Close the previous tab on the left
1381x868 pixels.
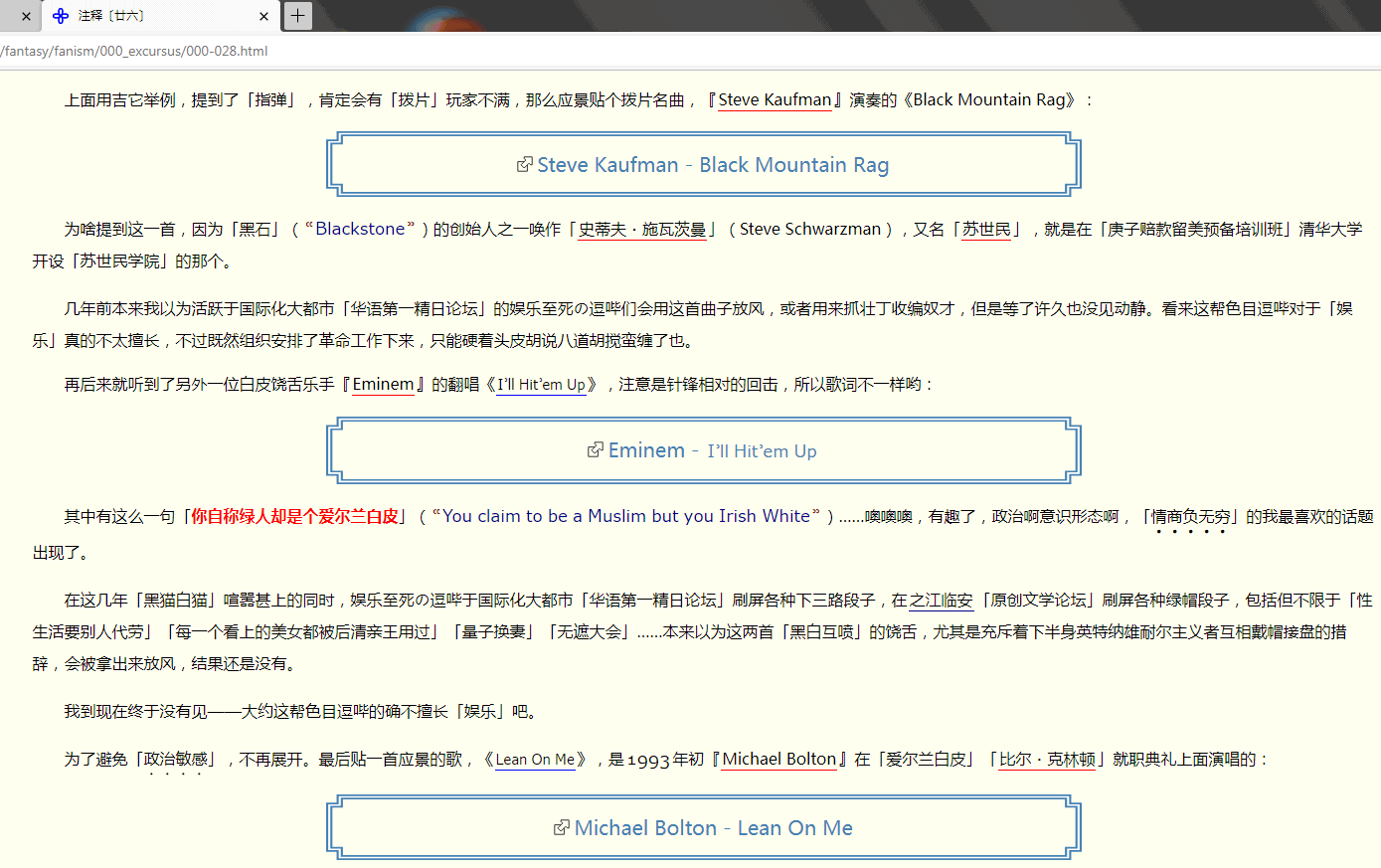point(26,16)
